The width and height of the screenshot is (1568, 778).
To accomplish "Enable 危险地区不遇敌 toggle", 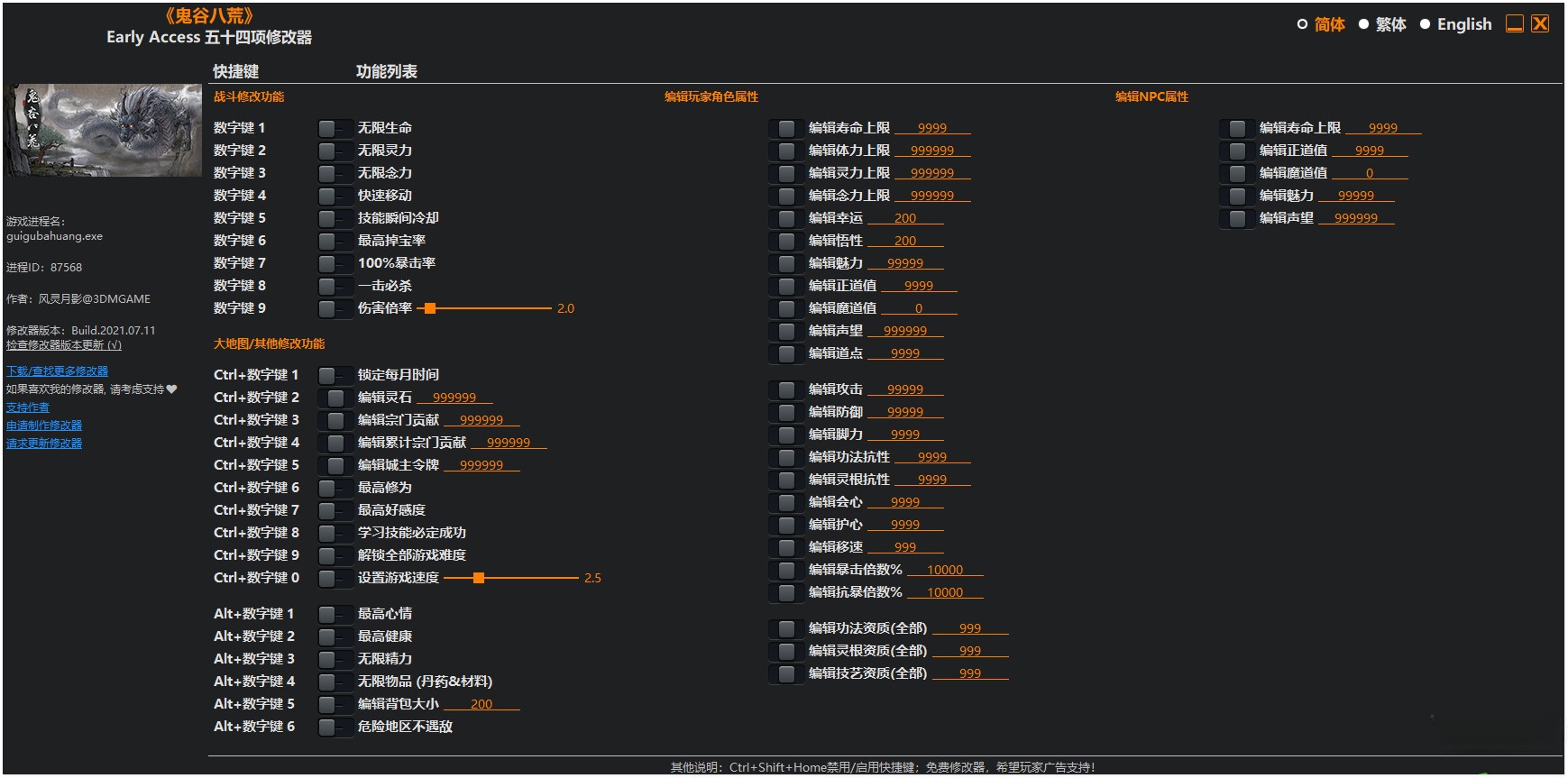I will [335, 728].
